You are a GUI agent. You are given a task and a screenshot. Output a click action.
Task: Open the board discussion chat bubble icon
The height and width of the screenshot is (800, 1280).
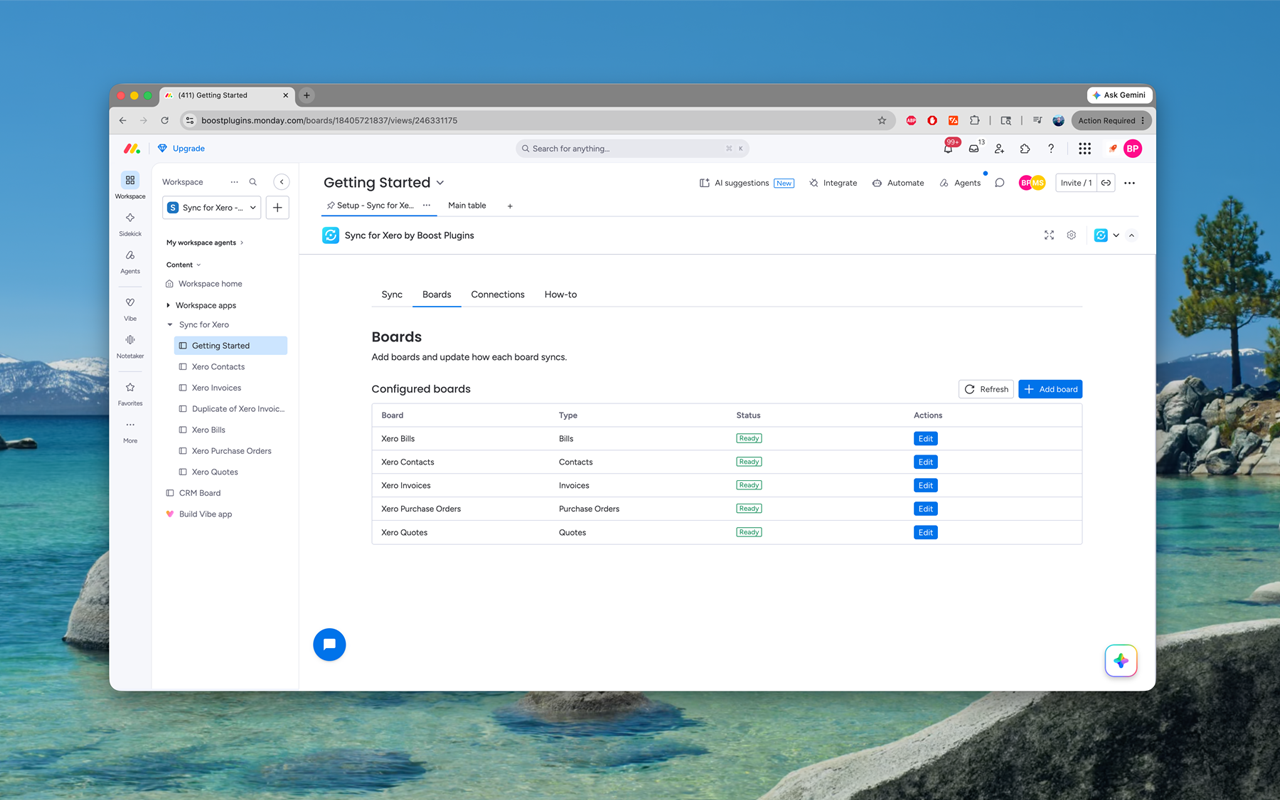point(999,183)
